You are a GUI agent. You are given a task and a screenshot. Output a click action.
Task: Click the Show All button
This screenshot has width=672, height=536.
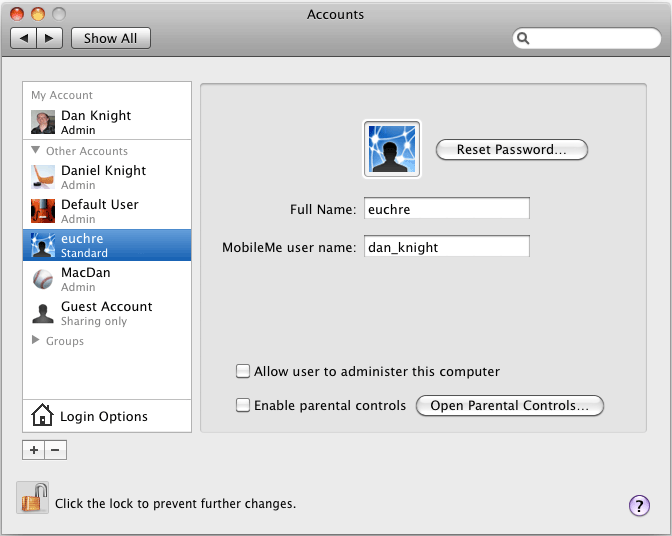coord(111,38)
